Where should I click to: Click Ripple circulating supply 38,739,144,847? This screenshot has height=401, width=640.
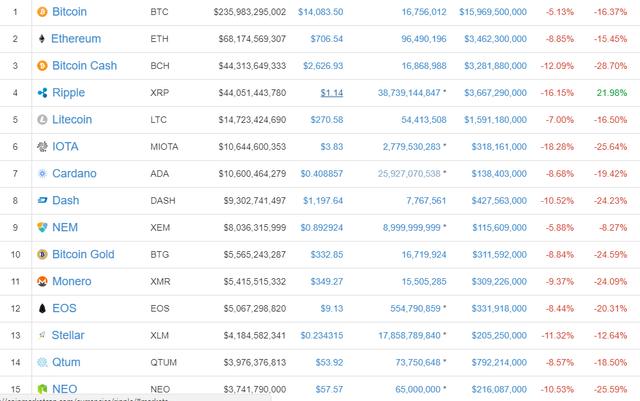(409, 93)
